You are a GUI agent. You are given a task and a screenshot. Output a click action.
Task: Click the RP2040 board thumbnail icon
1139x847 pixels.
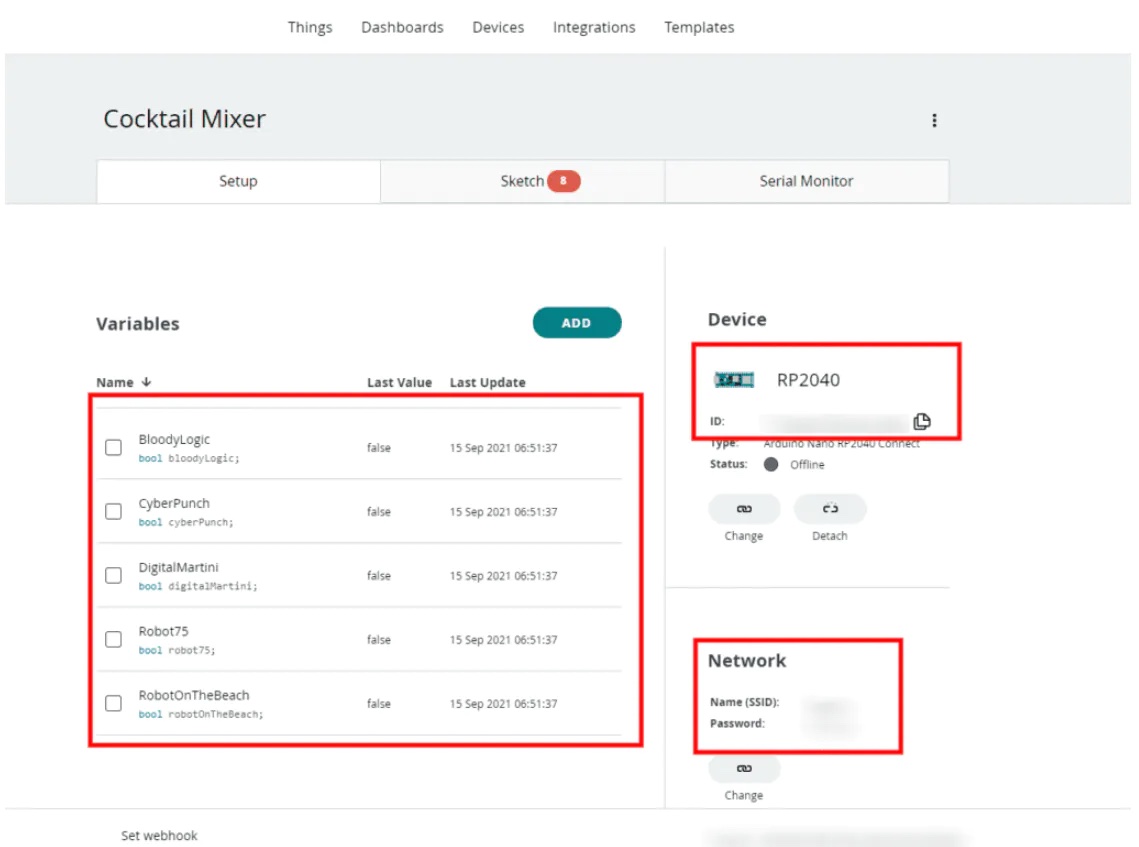(x=734, y=380)
